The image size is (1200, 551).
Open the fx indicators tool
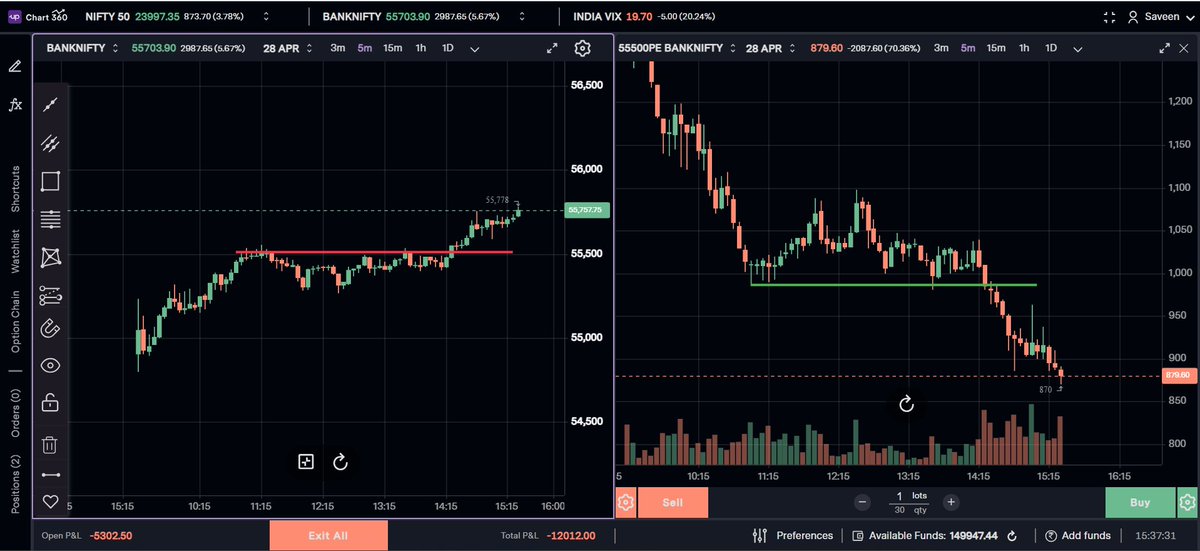coord(15,104)
